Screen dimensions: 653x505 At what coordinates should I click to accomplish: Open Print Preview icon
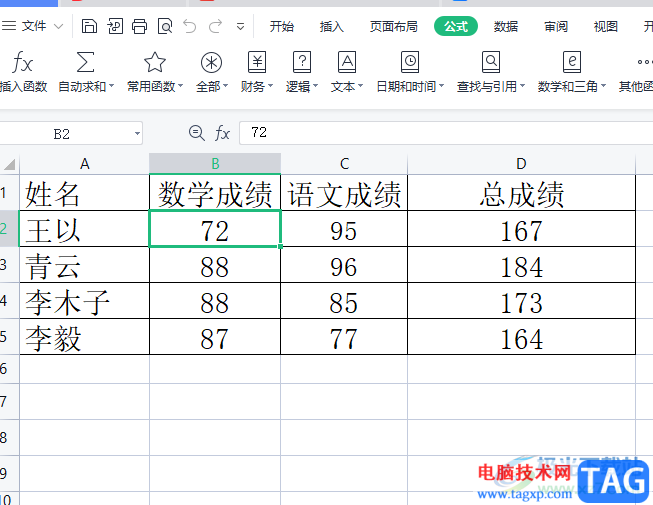[x=165, y=26]
